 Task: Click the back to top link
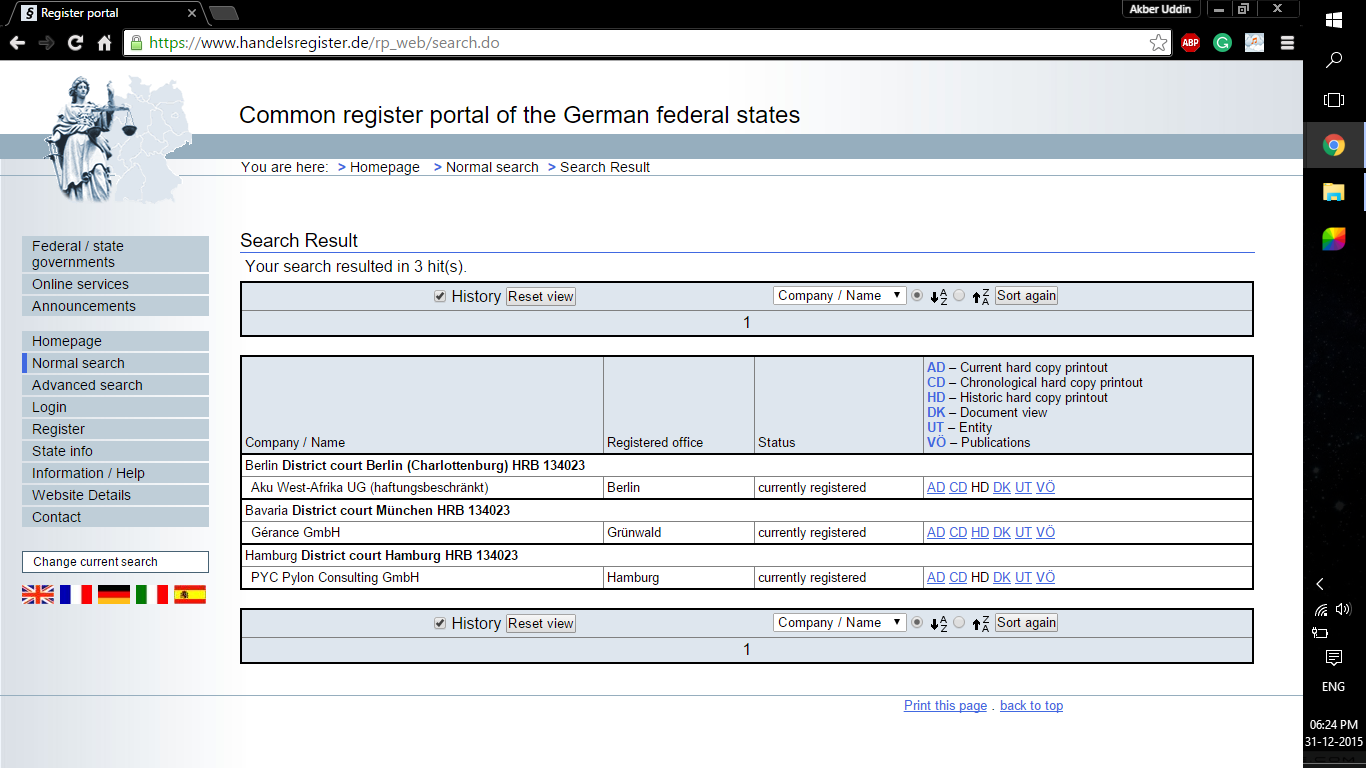coord(1031,706)
